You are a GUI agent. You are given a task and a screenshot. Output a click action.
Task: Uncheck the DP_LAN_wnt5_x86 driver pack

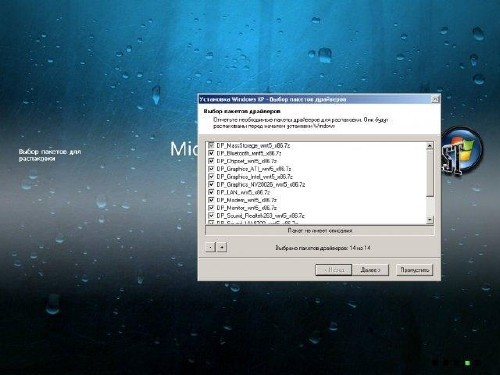pyautogui.click(x=211, y=192)
